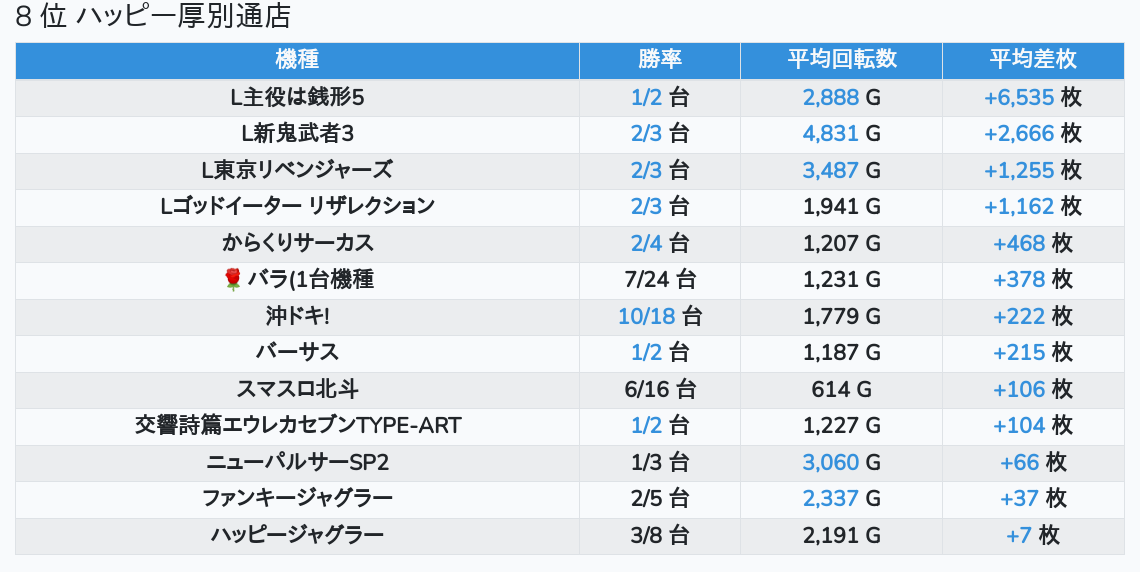This screenshot has width=1140, height=572.
Task: Click the 平均差枚 column header
Action: point(1032,59)
